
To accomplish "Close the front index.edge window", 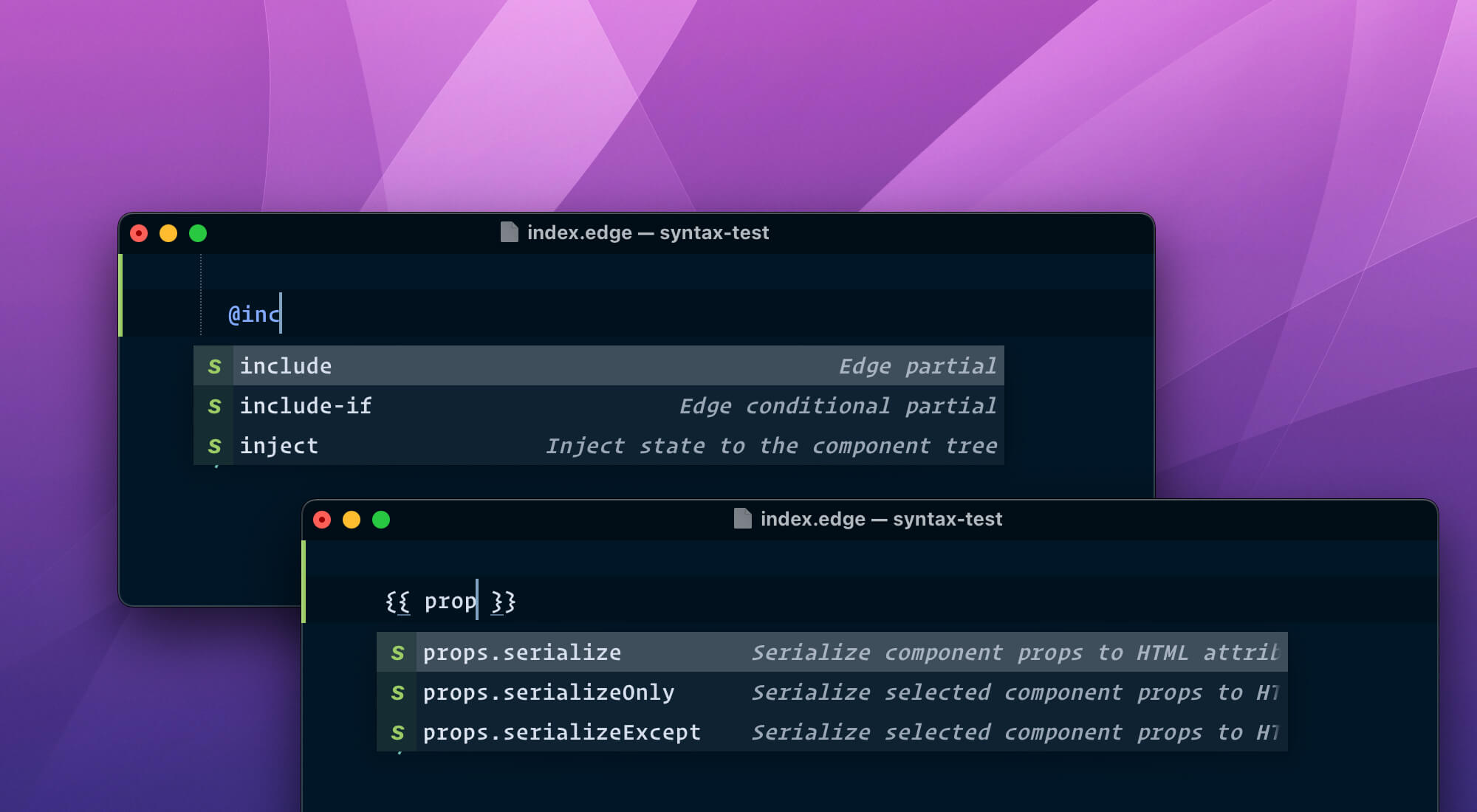I will (322, 520).
